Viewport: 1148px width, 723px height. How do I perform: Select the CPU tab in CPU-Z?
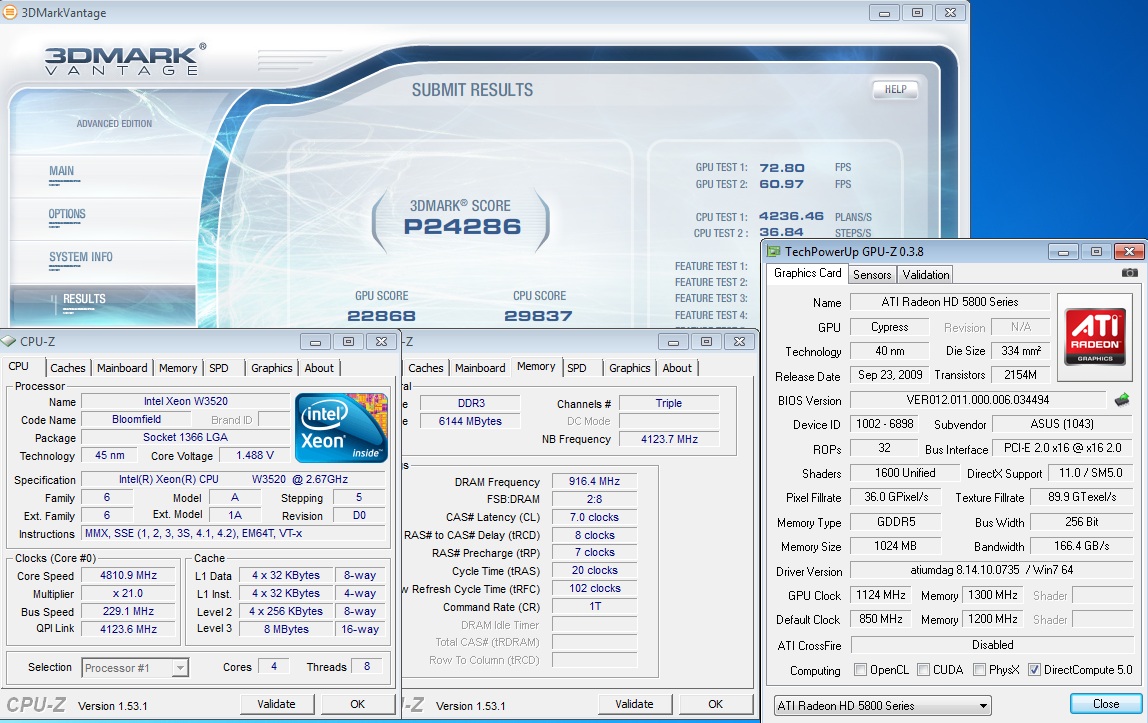click(x=19, y=367)
